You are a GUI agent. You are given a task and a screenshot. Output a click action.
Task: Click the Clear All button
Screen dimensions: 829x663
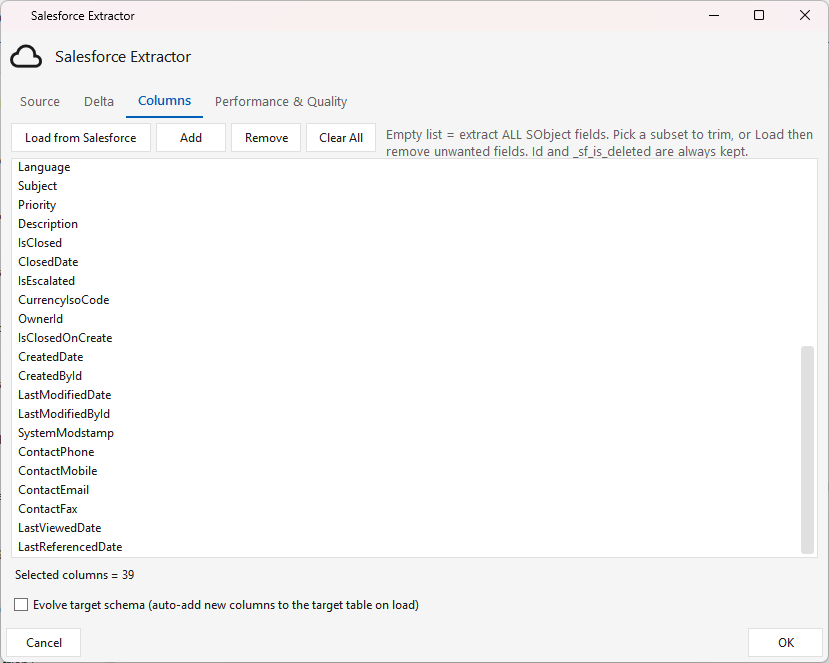click(x=341, y=138)
